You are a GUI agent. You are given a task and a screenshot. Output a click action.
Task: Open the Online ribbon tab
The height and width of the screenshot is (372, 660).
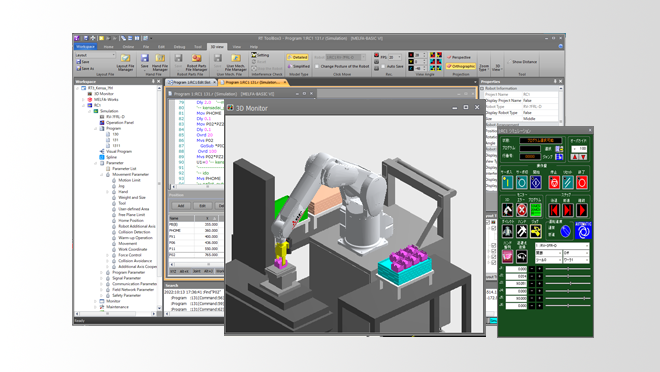coord(128,47)
